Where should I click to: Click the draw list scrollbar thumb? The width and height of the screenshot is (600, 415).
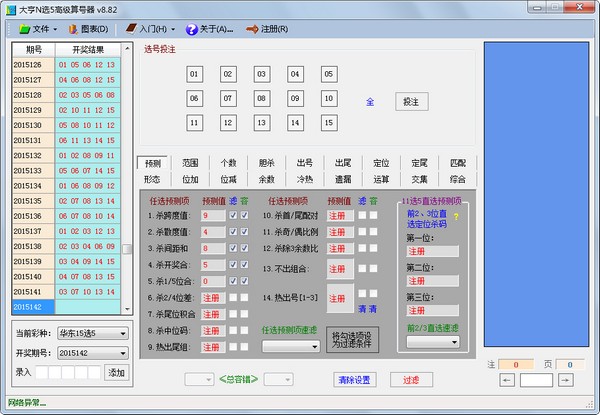[127, 249]
